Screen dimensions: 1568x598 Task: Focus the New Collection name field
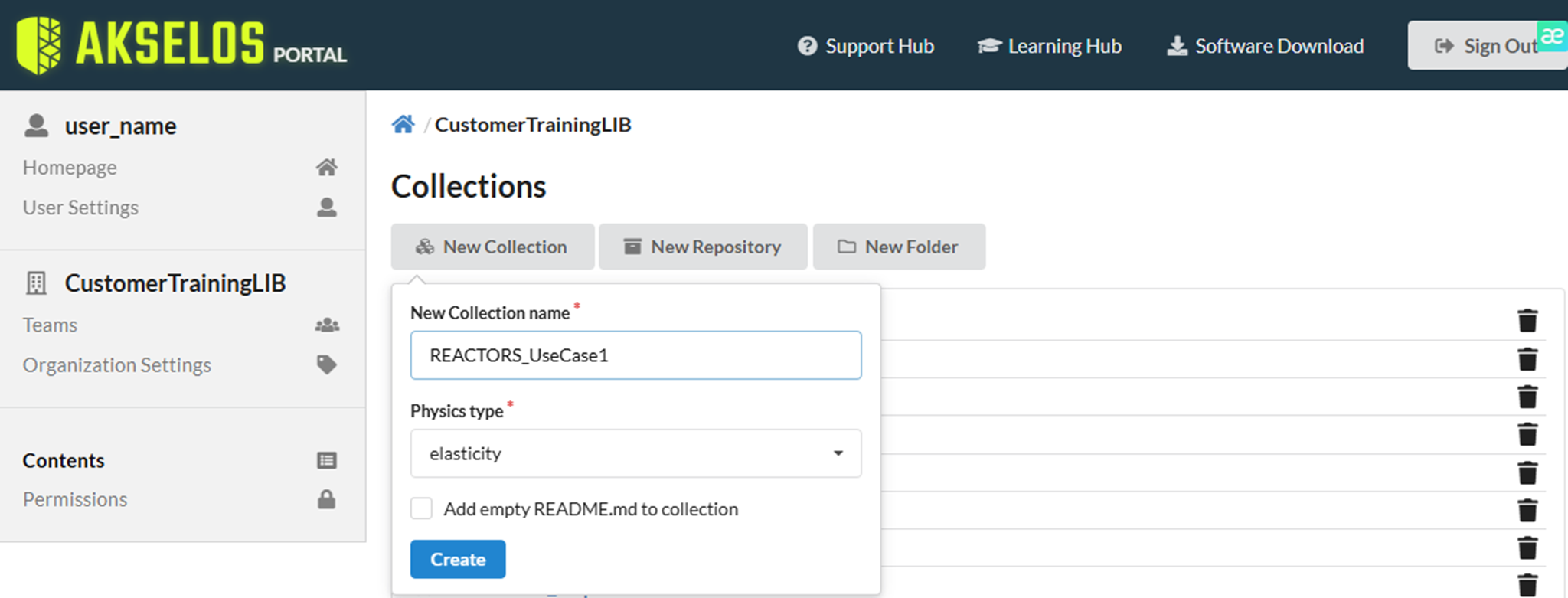[x=635, y=355]
